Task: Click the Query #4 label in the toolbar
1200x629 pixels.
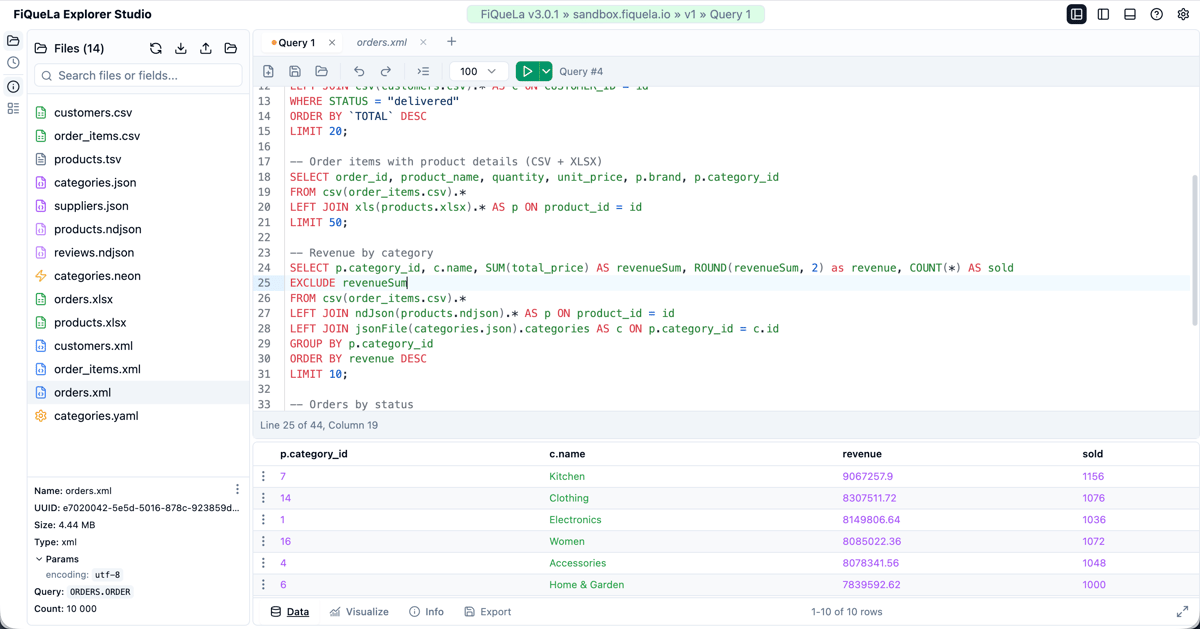Action: (x=581, y=72)
